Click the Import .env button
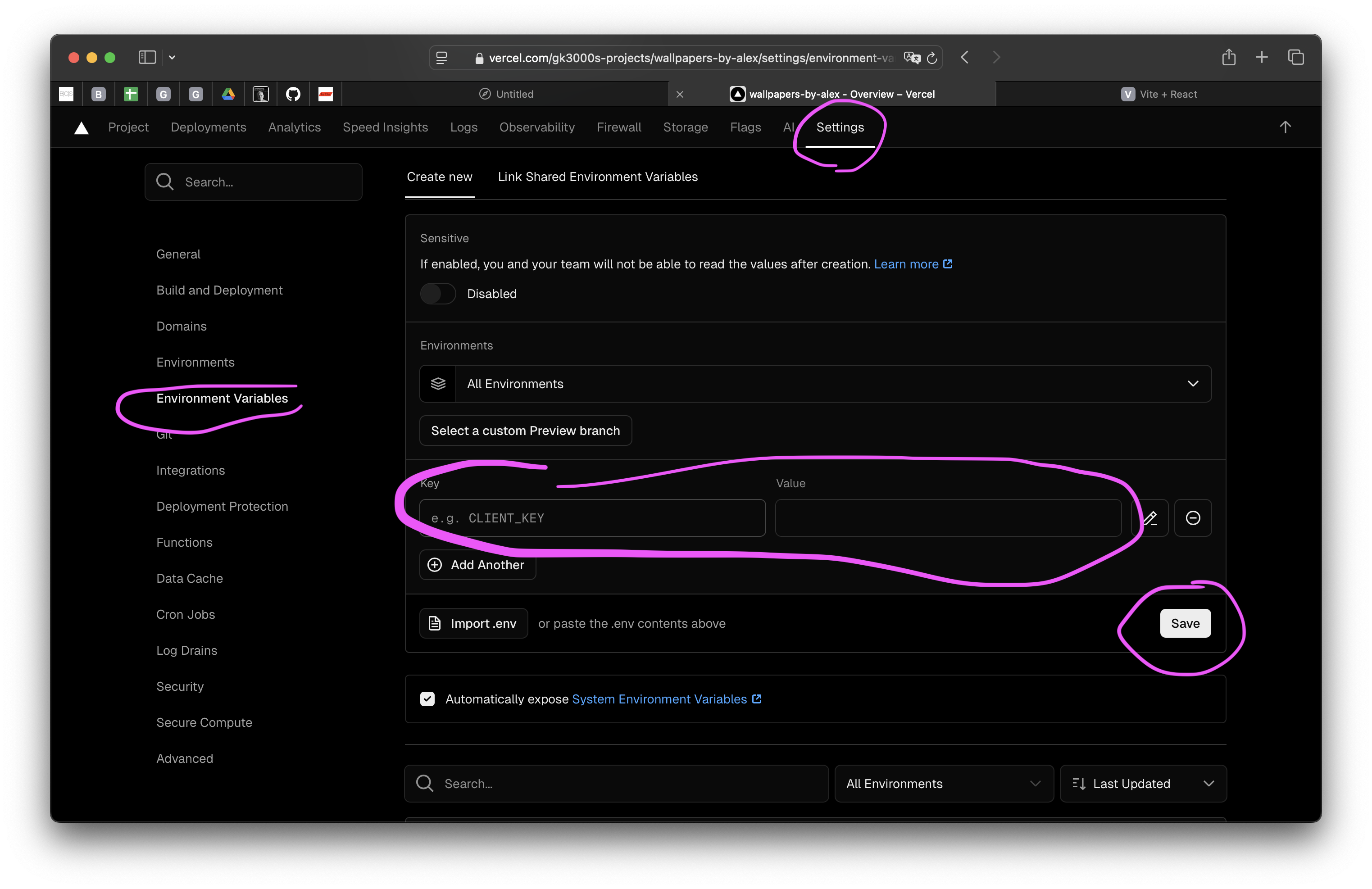Viewport: 1372px width, 889px height. tap(473, 623)
